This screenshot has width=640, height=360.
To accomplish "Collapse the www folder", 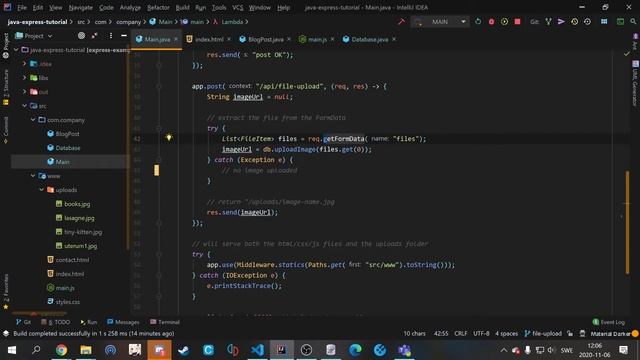I will click(33, 176).
